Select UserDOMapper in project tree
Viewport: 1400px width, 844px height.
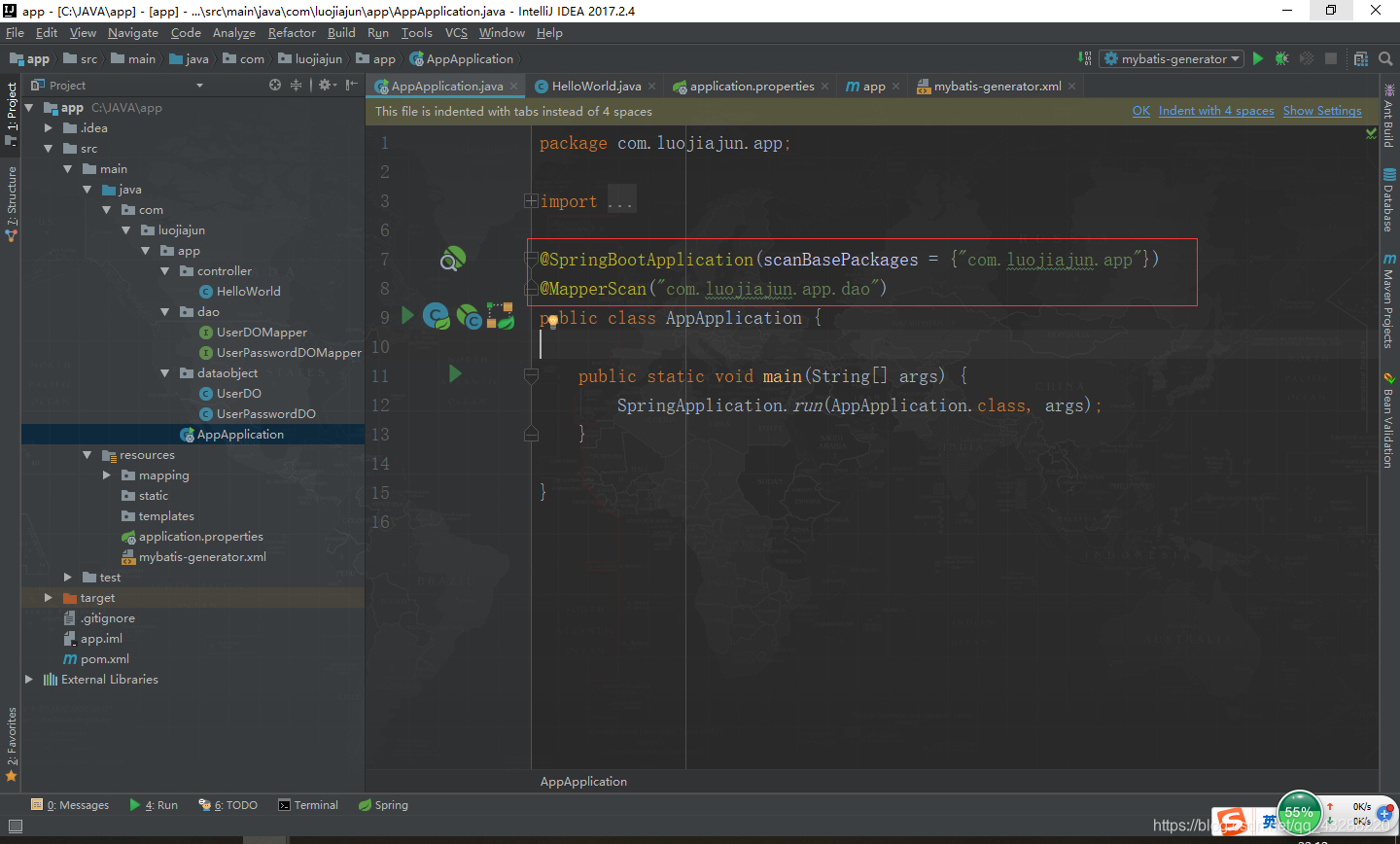click(x=262, y=333)
